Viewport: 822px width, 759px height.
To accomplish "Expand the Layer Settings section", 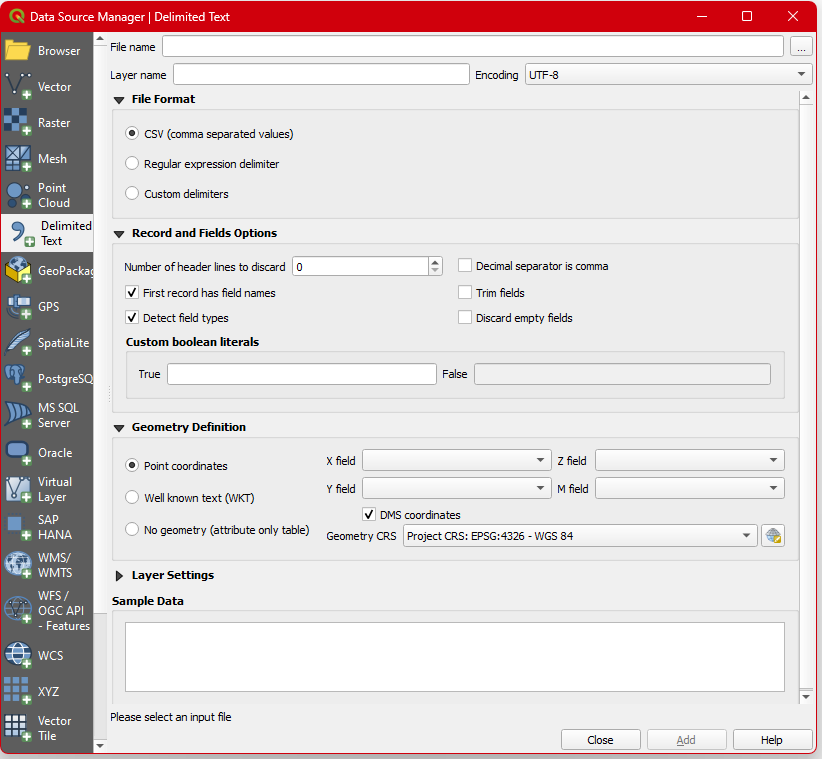I will click(x=120, y=576).
